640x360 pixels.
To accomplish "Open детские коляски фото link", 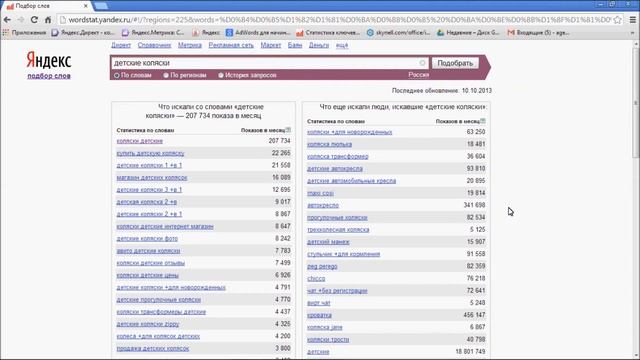I will [x=147, y=238].
